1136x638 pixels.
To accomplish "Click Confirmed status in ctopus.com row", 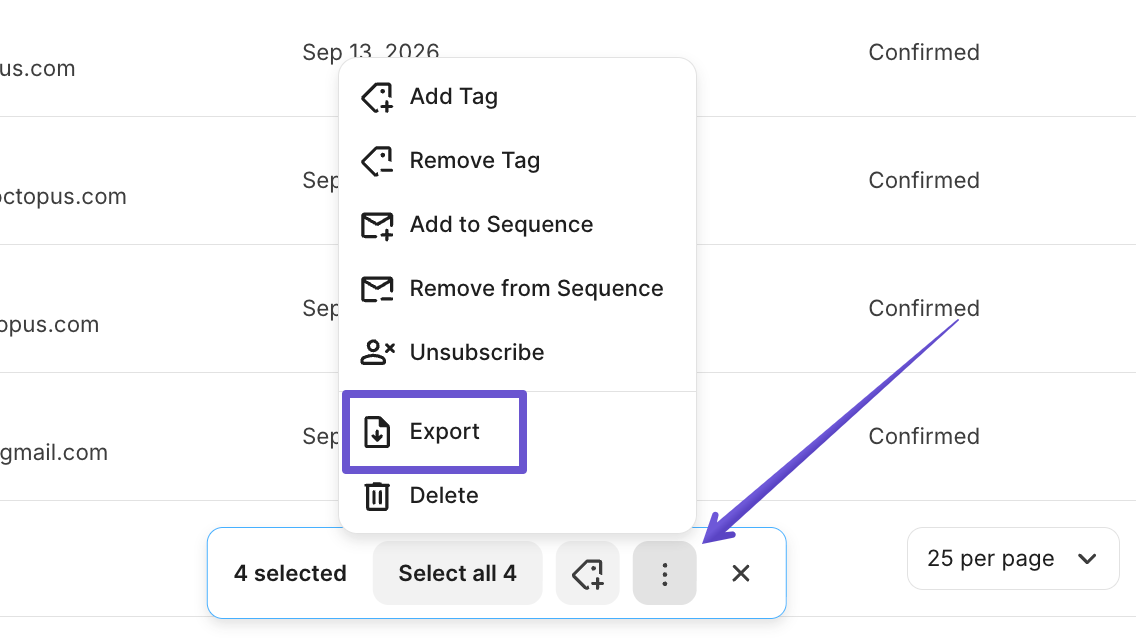I will [x=924, y=180].
